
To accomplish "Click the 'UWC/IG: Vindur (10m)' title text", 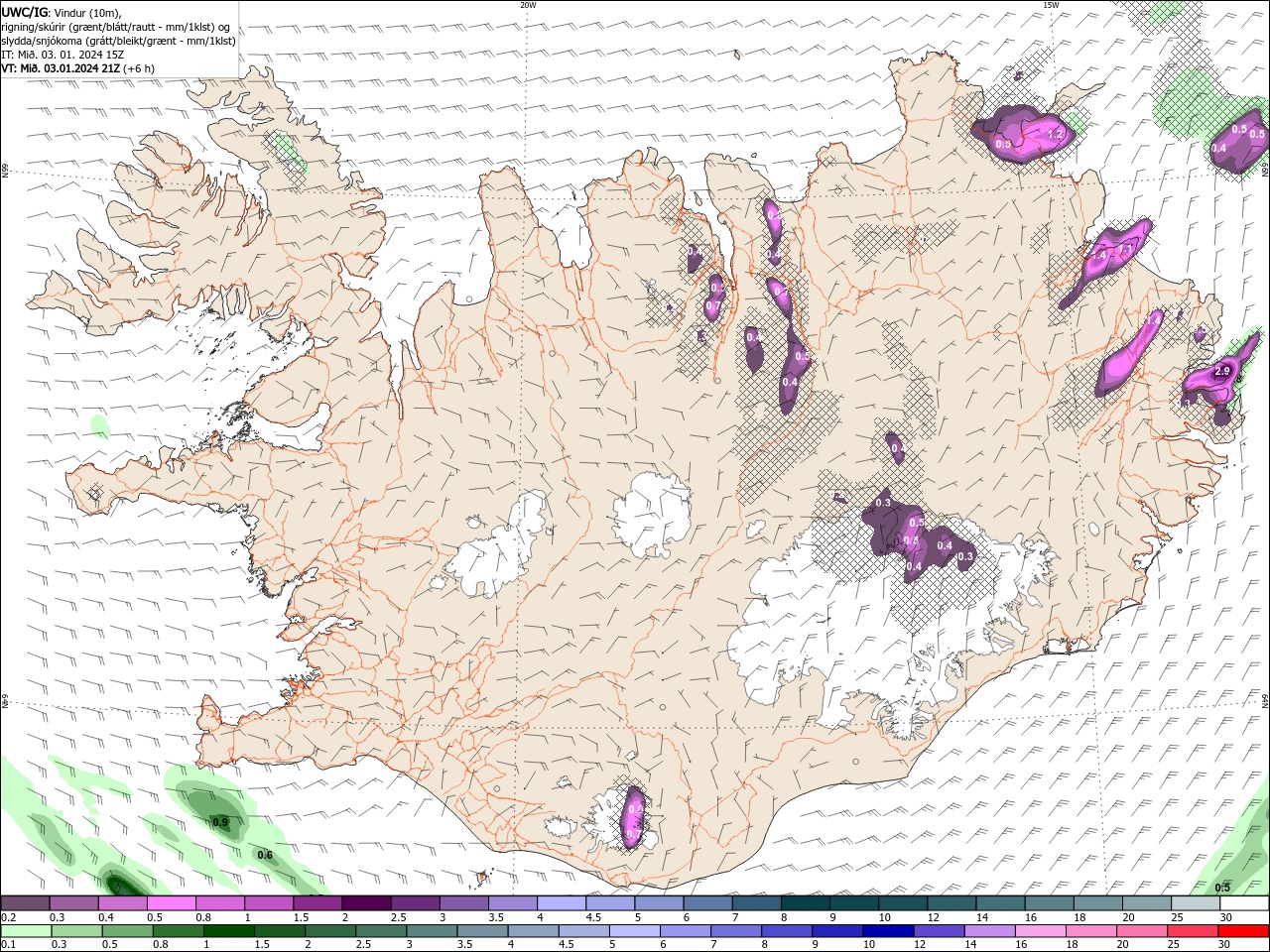I will 62,12.
